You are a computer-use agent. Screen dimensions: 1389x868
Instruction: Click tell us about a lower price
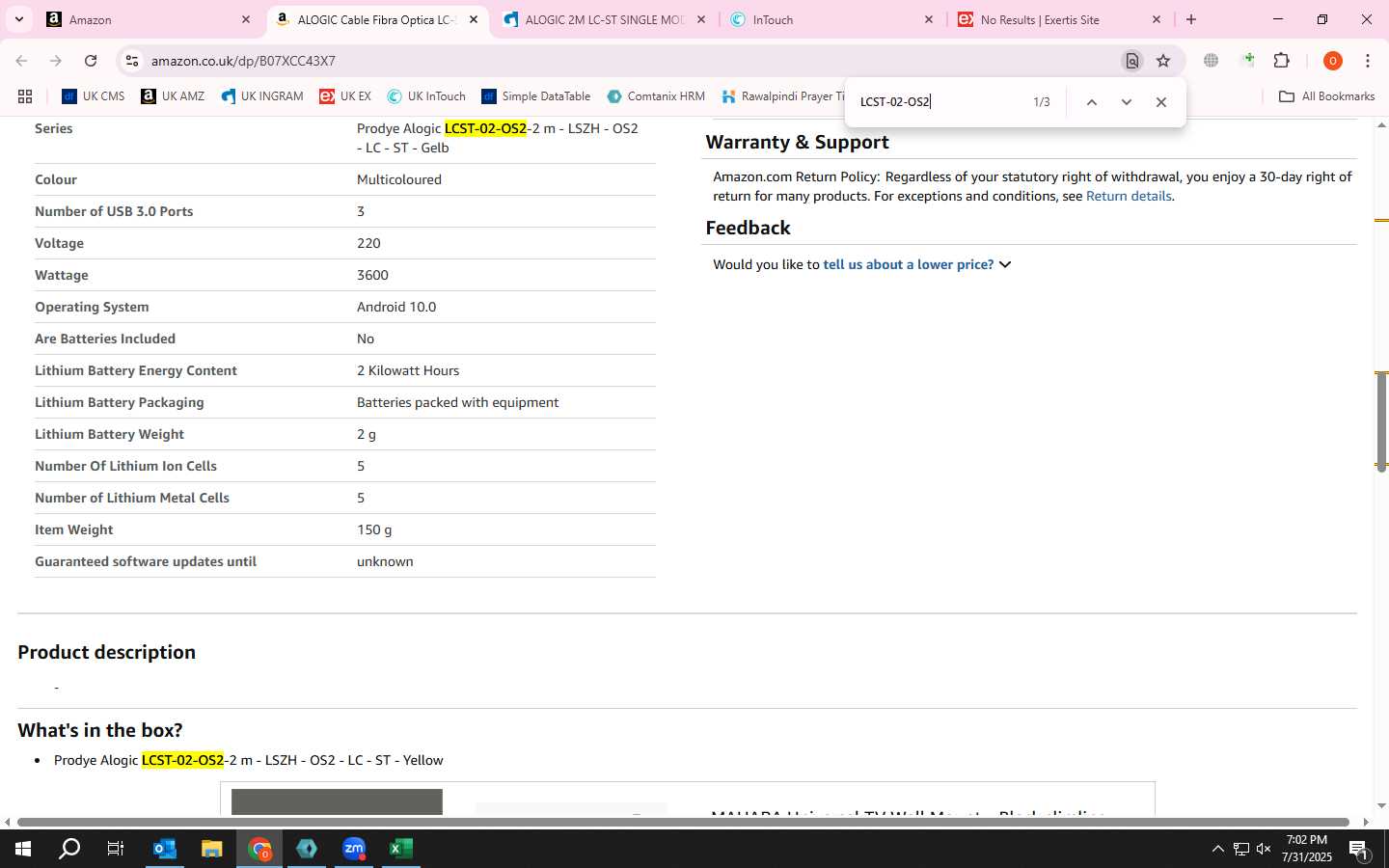click(x=909, y=264)
